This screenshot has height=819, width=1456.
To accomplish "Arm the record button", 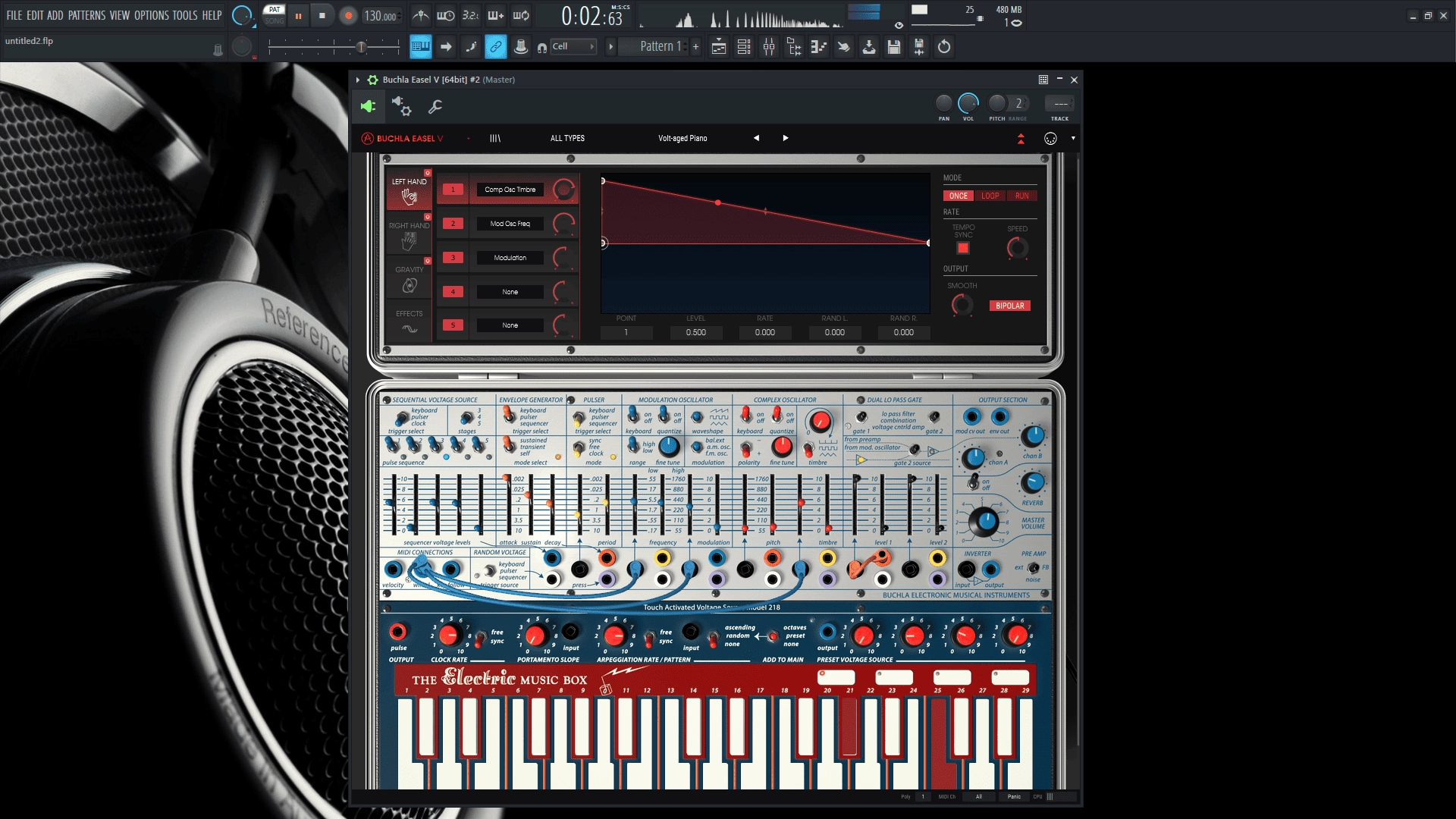I will click(347, 15).
